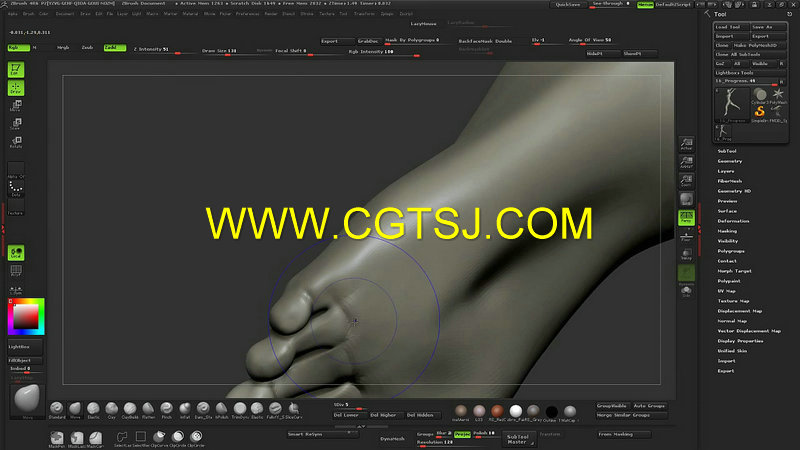The height and width of the screenshot is (450, 800).
Task: Pick the Flatten brush icon
Action: point(148,409)
